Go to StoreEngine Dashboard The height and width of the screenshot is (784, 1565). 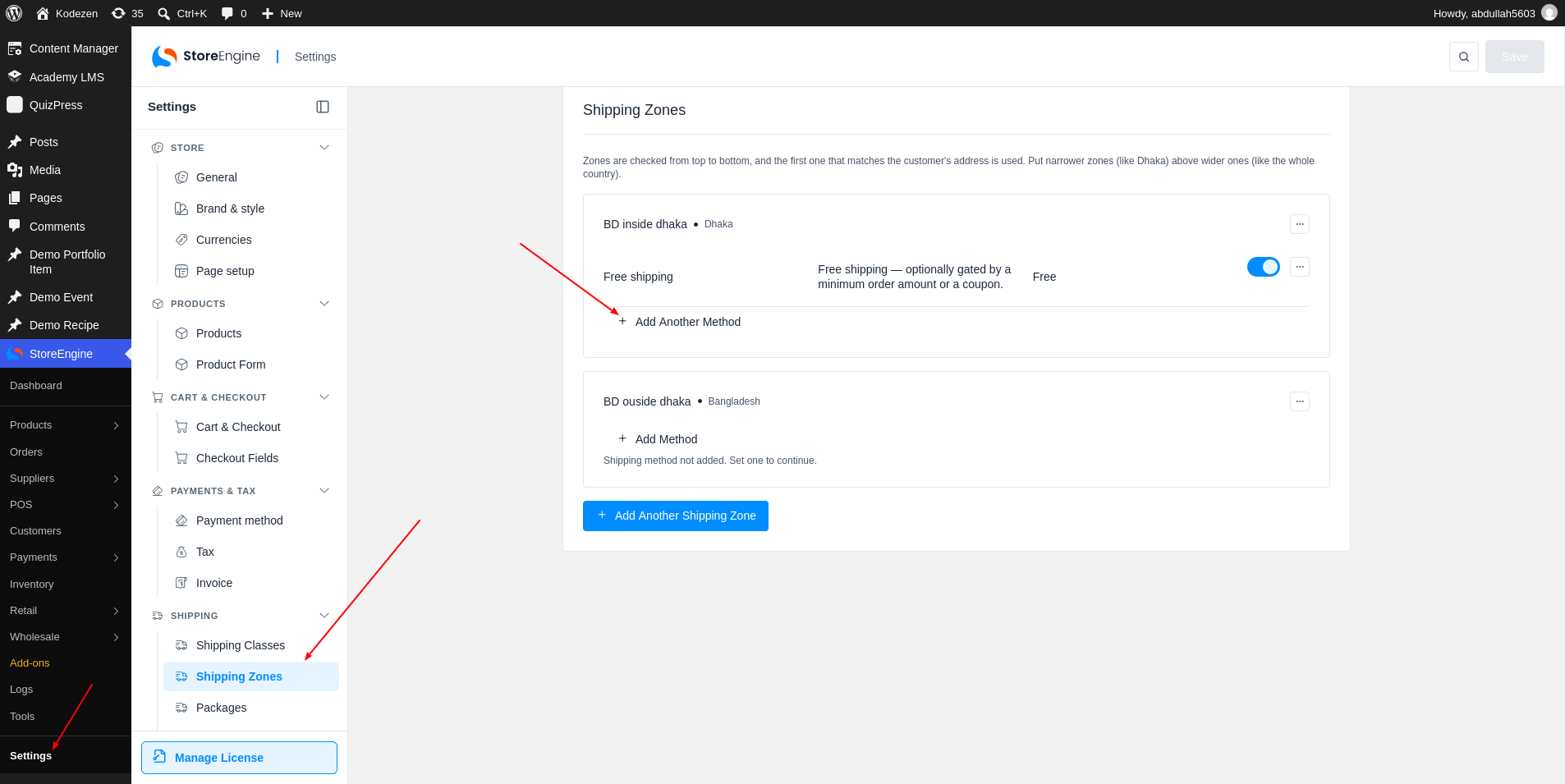(x=36, y=386)
